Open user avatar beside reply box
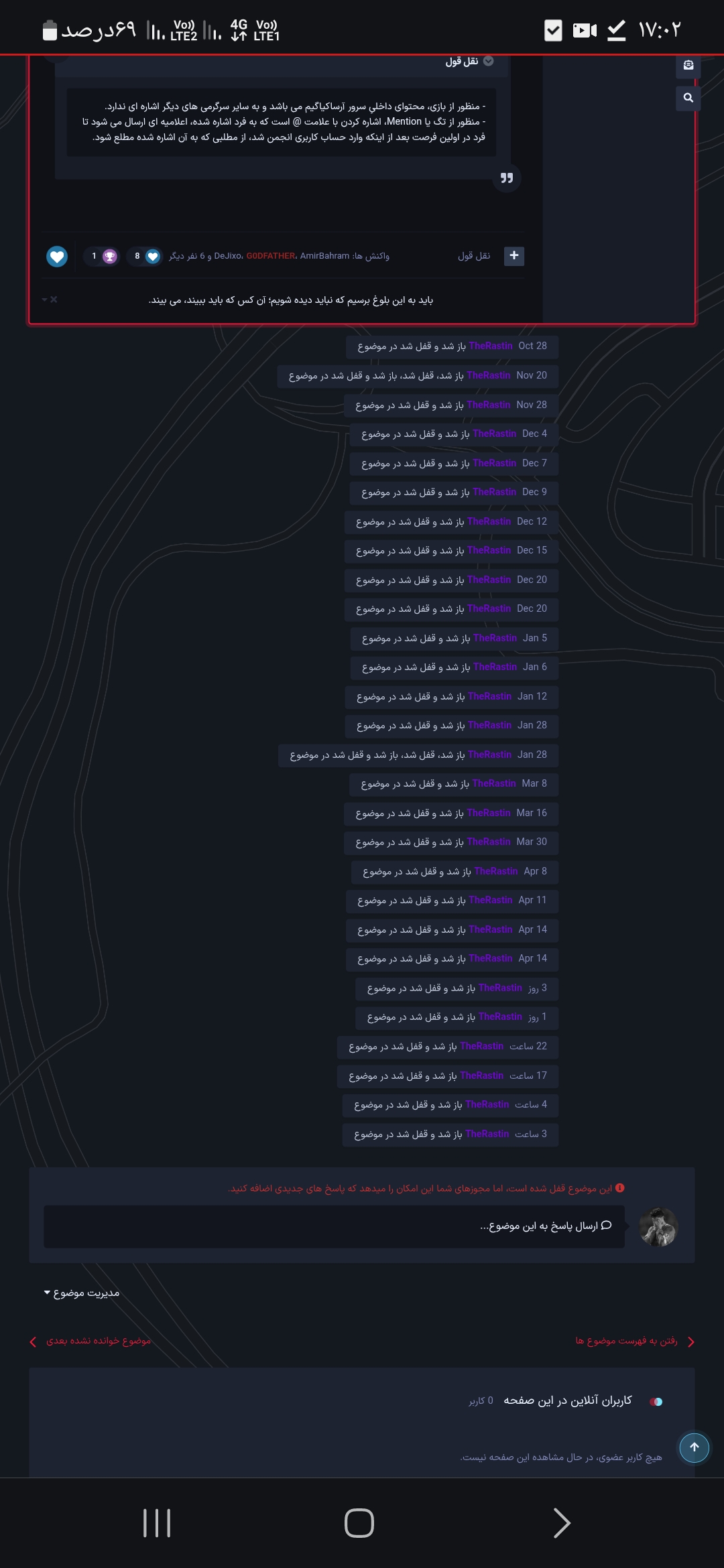Screen dimensions: 724x1568 (x=659, y=1227)
